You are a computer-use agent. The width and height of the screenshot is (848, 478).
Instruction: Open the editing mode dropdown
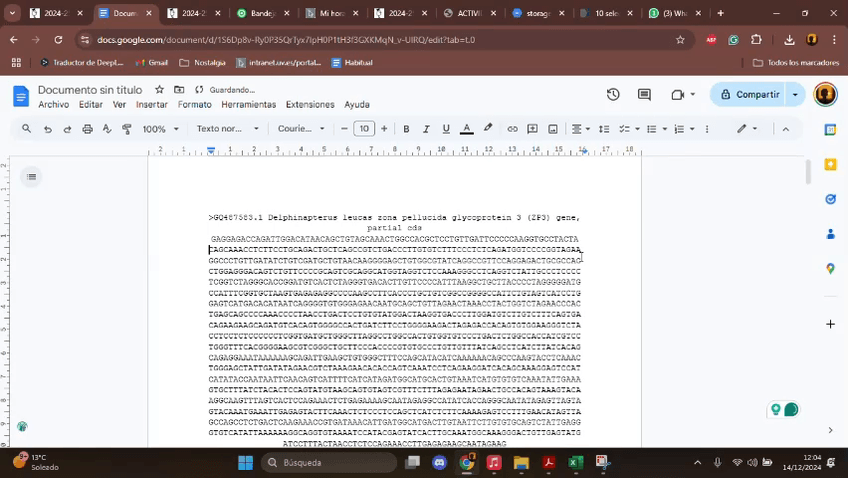click(x=747, y=129)
